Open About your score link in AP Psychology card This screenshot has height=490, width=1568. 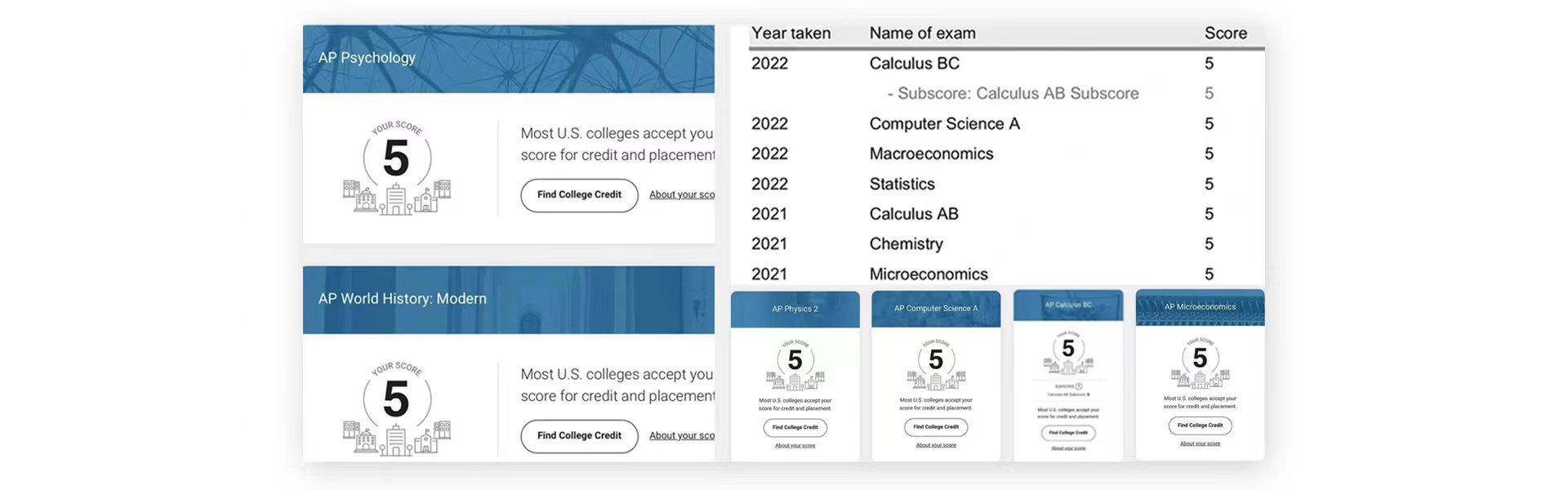click(x=682, y=194)
